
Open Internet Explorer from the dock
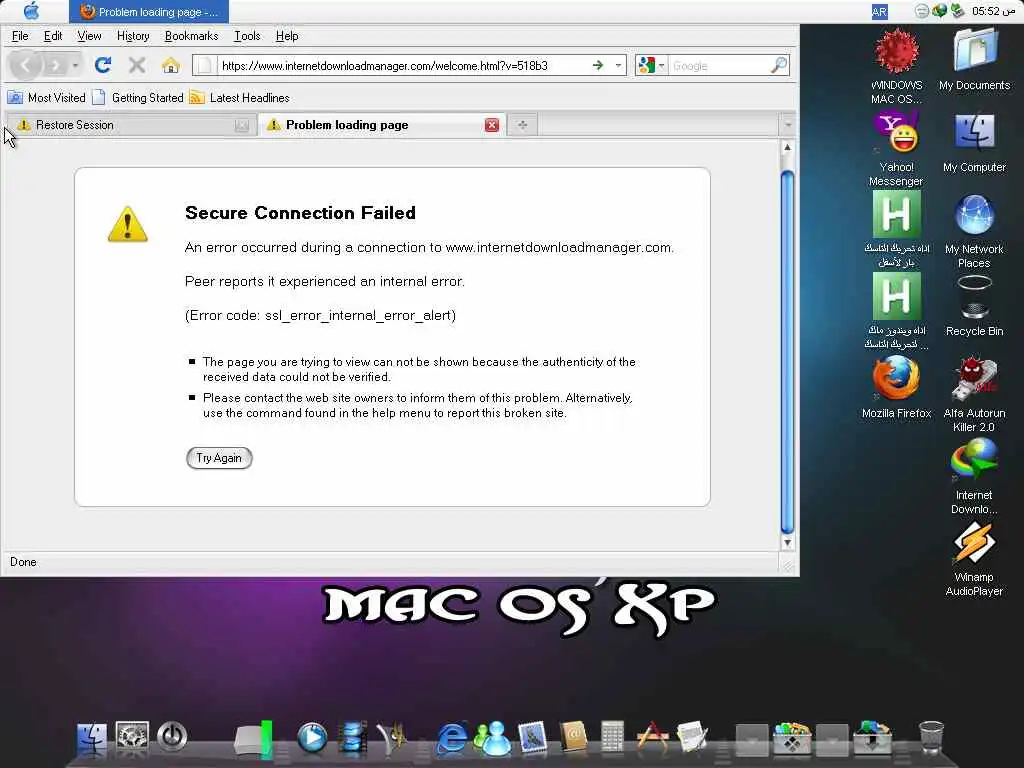coord(451,739)
